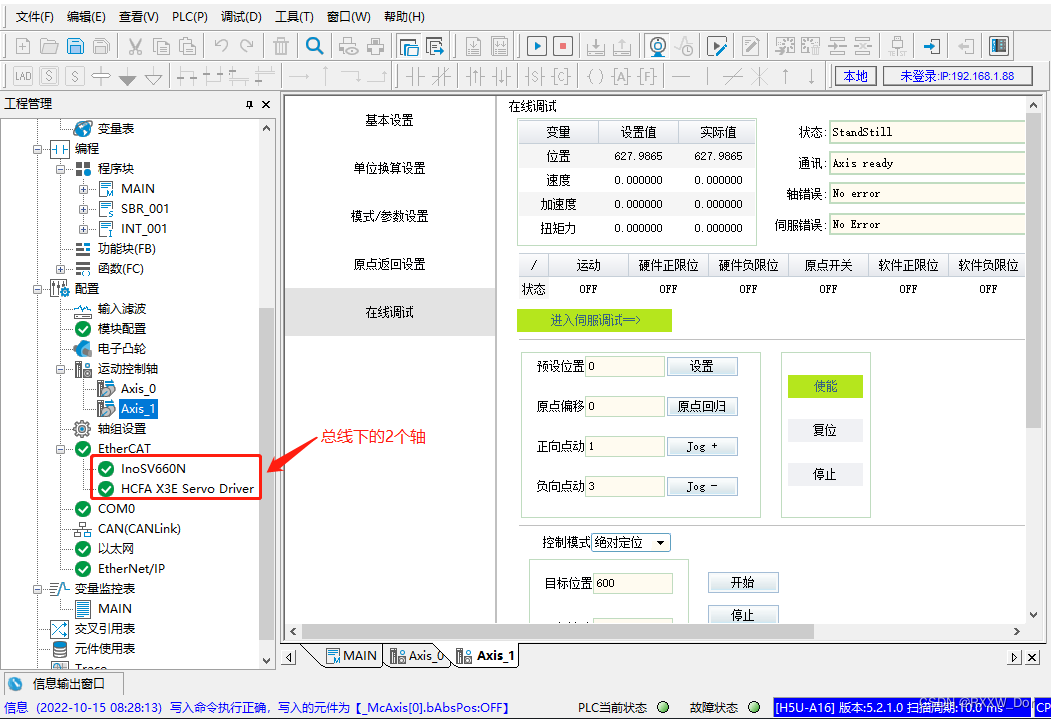The image size is (1051, 719).
Task: Open the PLC(P) menu
Action: point(190,17)
